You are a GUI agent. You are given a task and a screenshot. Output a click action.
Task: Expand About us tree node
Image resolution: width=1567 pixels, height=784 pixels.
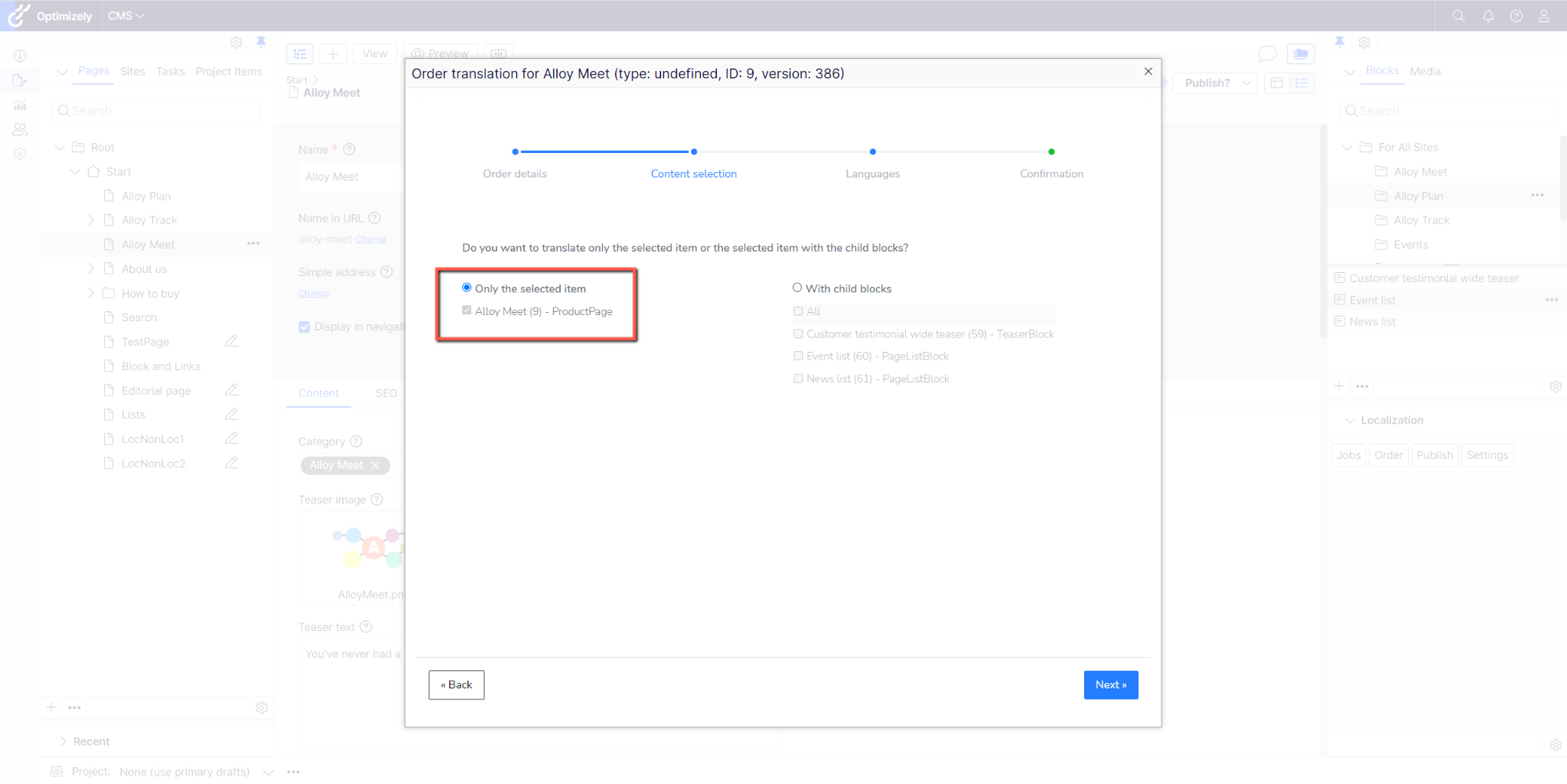[91, 269]
